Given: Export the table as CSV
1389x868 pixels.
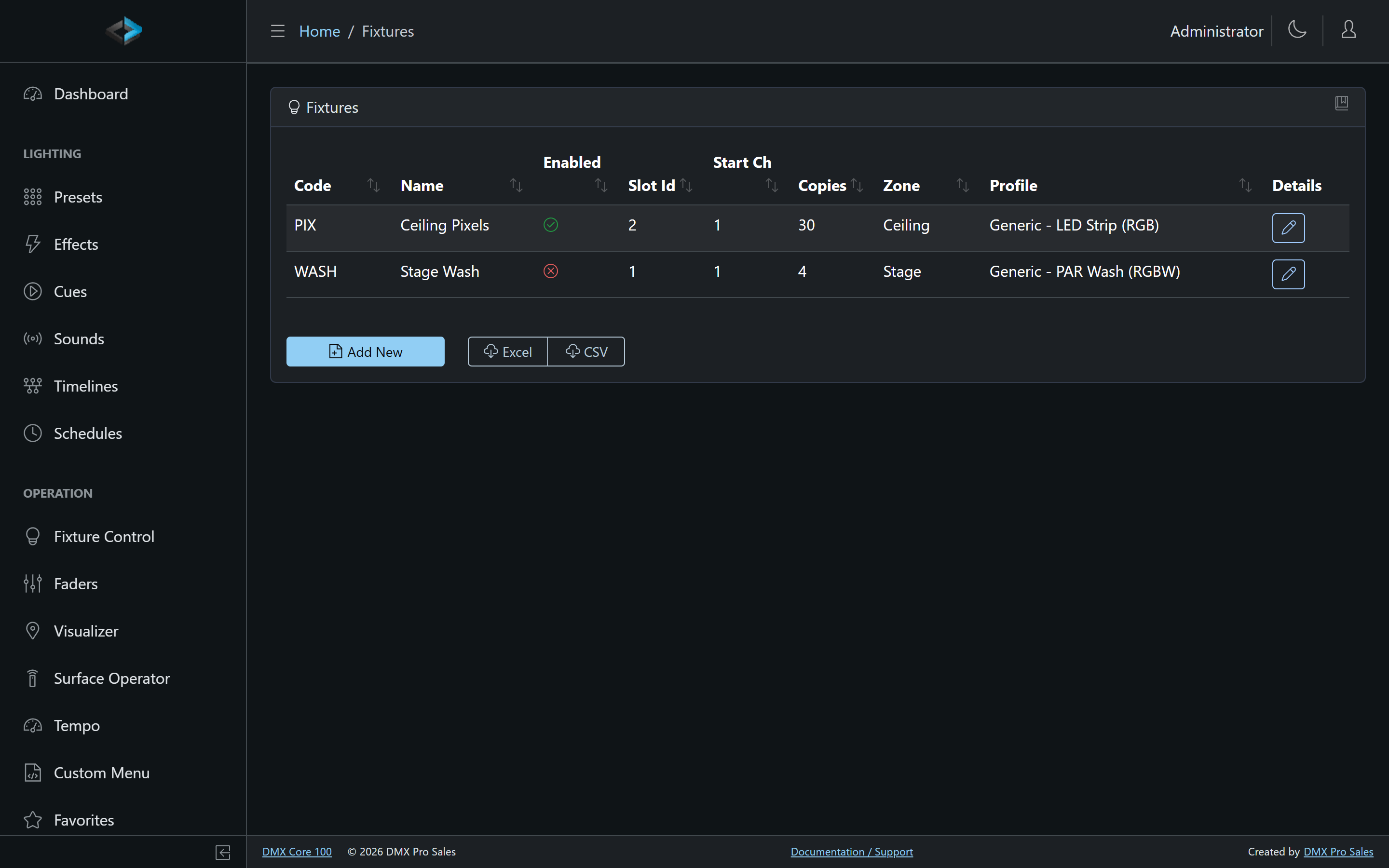Looking at the screenshot, I should point(586,352).
